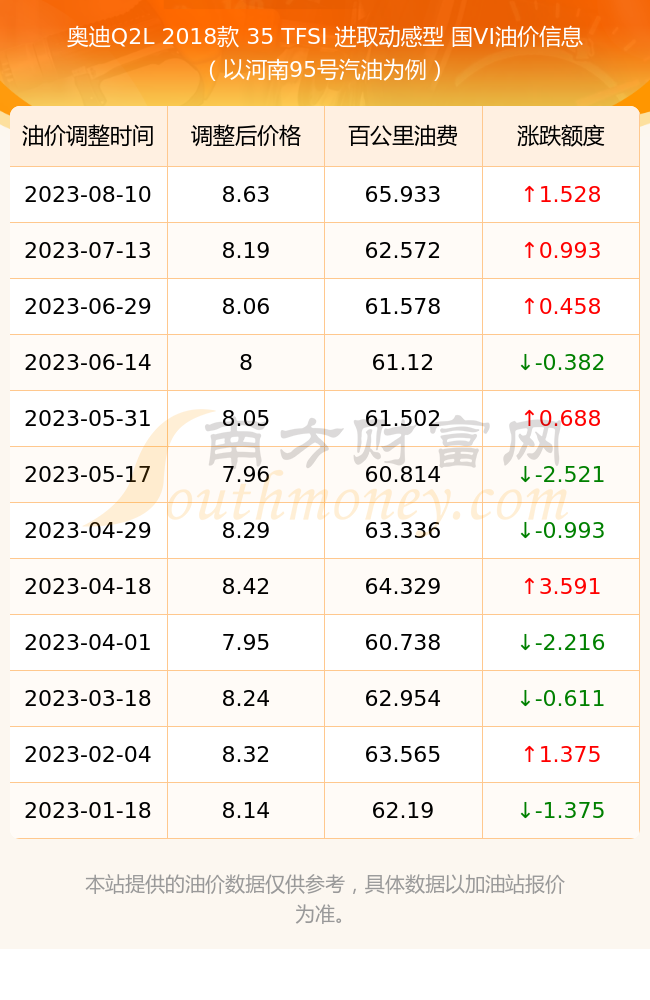Select the green ↓-0.611 change value

[561, 698]
